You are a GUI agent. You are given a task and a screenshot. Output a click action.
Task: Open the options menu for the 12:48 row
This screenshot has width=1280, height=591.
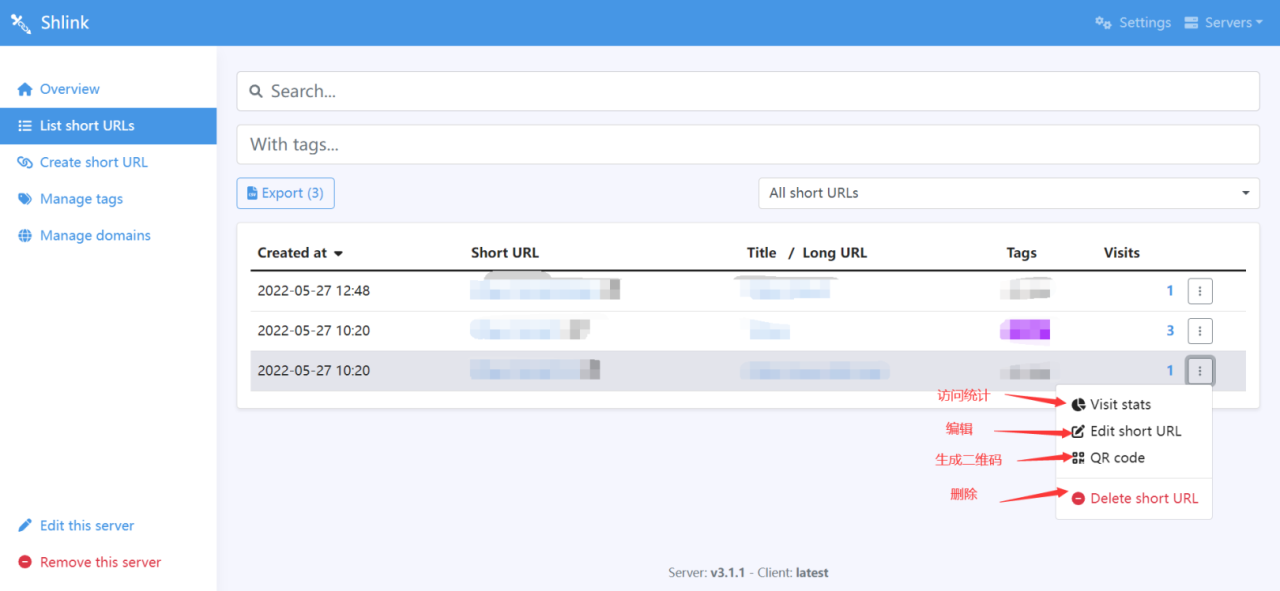[x=1200, y=291]
